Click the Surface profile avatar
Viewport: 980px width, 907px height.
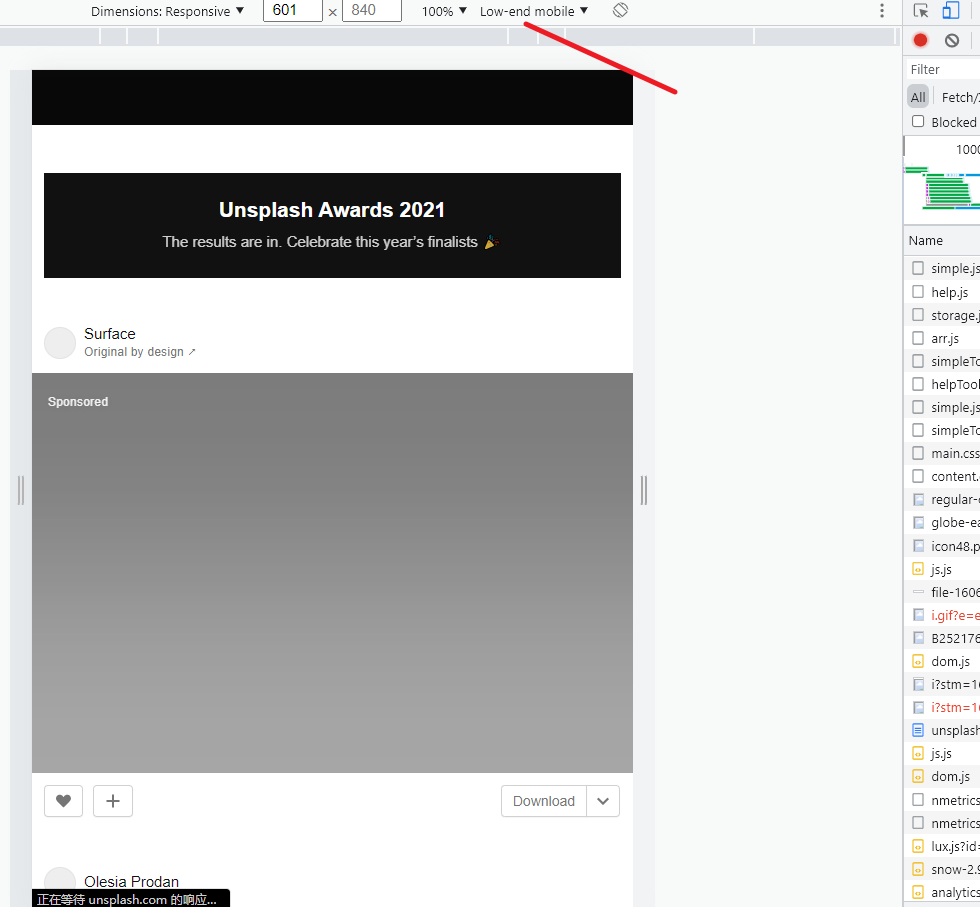coord(60,343)
